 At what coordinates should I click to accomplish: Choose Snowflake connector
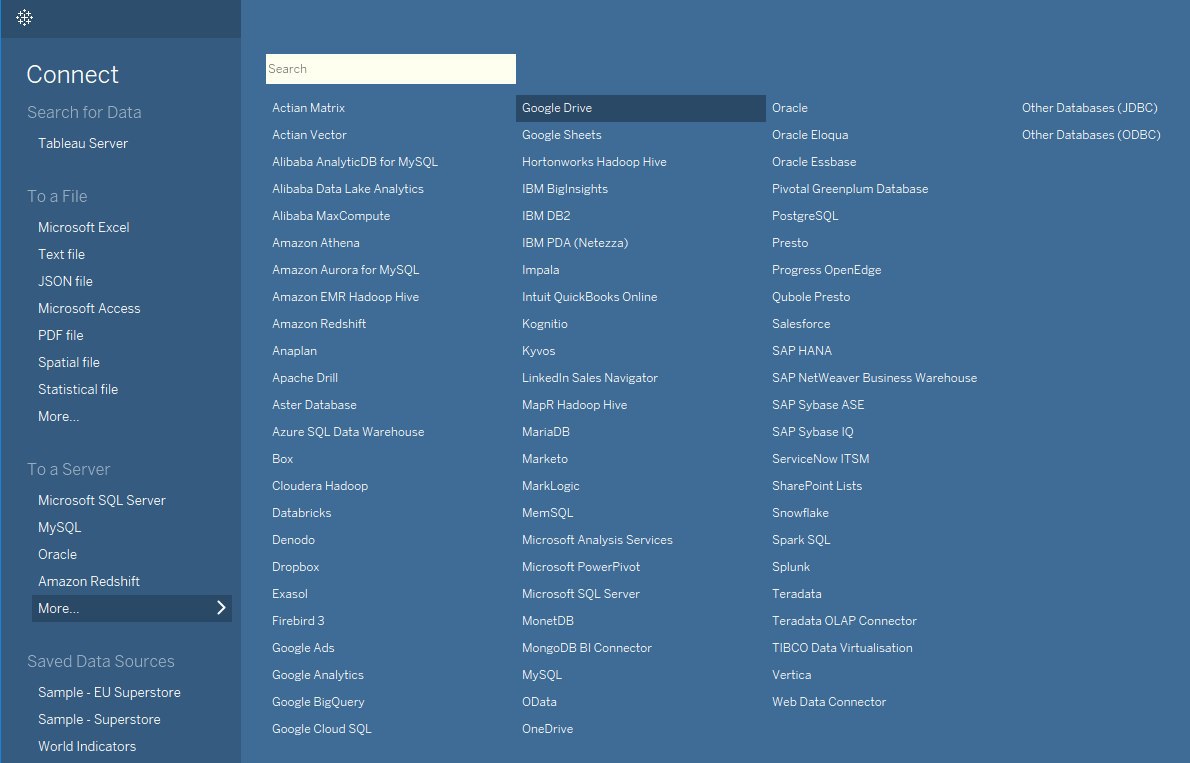pyautogui.click(x=801, y=513)
